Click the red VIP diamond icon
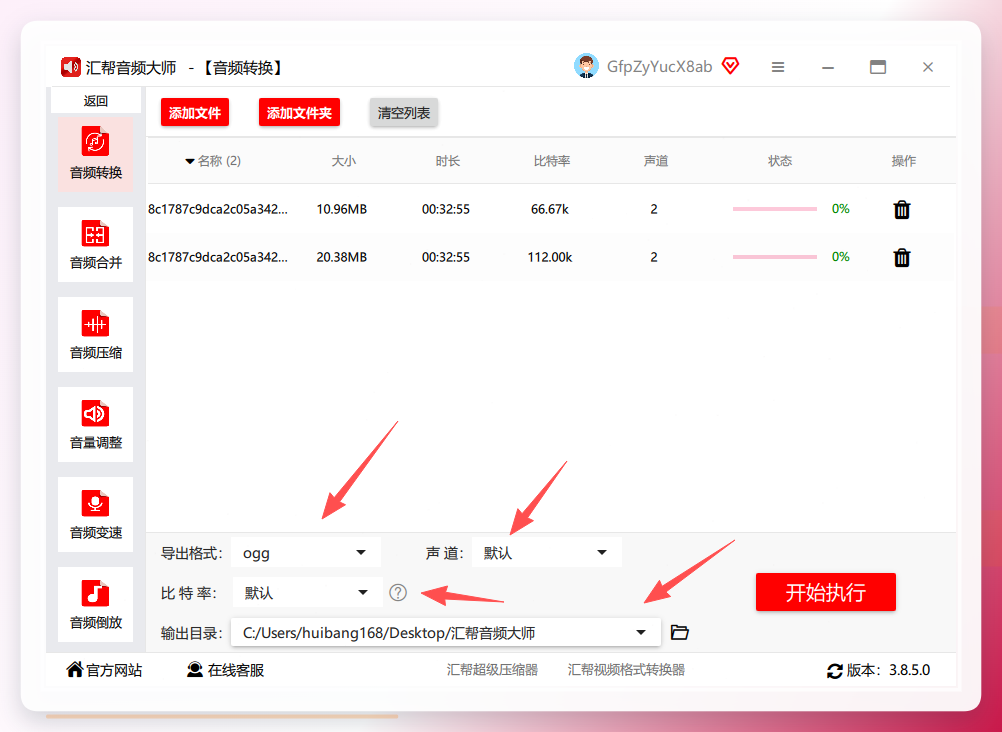1002x732 pixels. click(730, 65)
